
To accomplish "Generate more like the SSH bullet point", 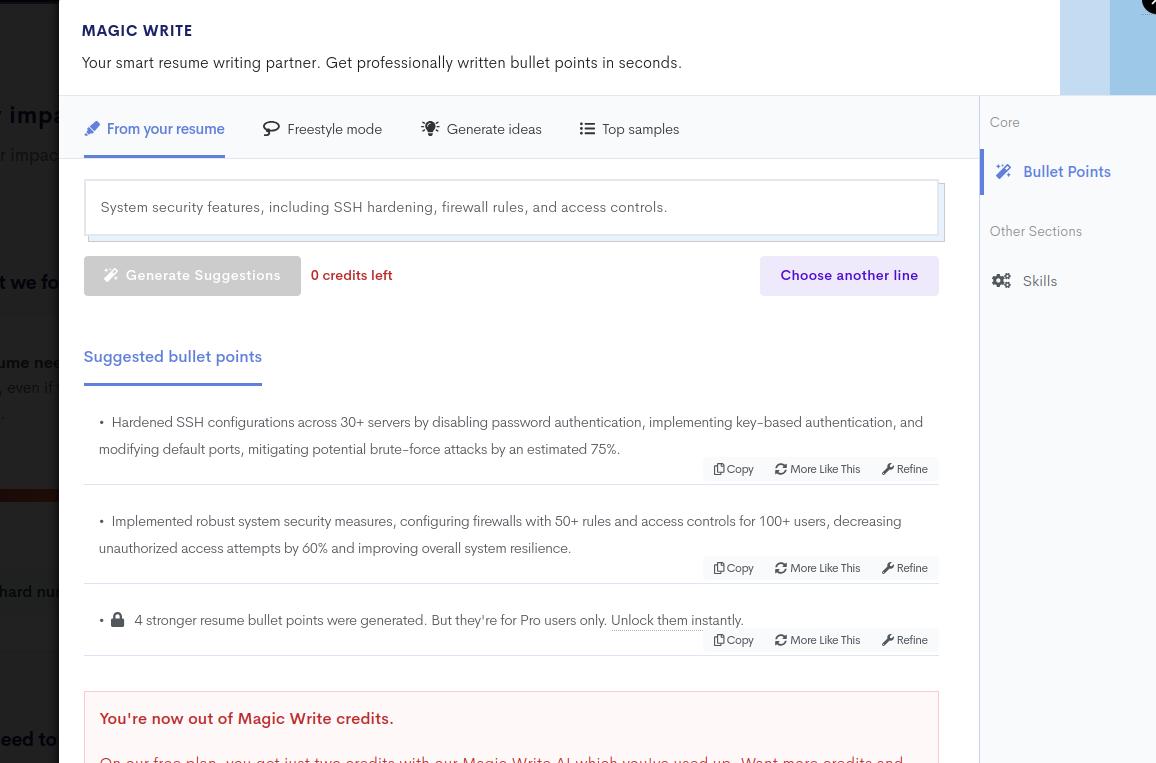I will pyautogui.click(x=817, y=469).
